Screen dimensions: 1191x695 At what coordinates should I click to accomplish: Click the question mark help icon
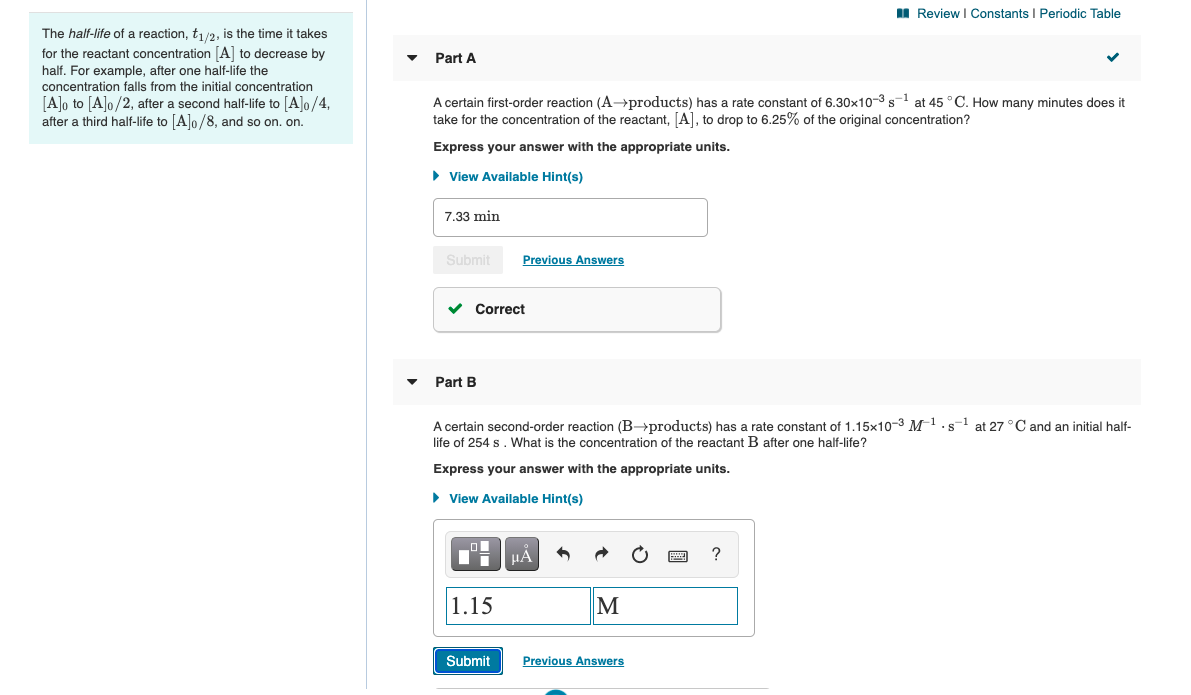716,555
